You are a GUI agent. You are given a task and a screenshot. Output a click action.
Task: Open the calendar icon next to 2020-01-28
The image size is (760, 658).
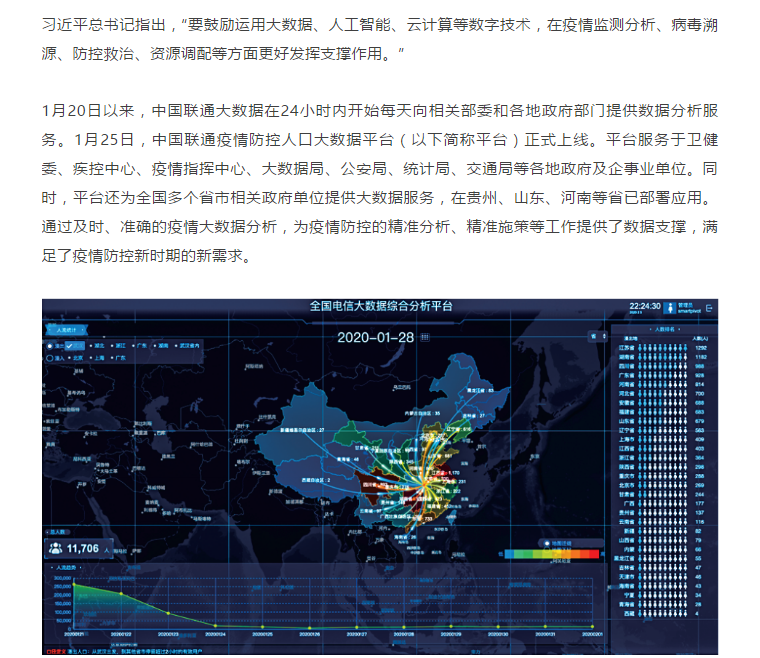click(x=425, y=337)
